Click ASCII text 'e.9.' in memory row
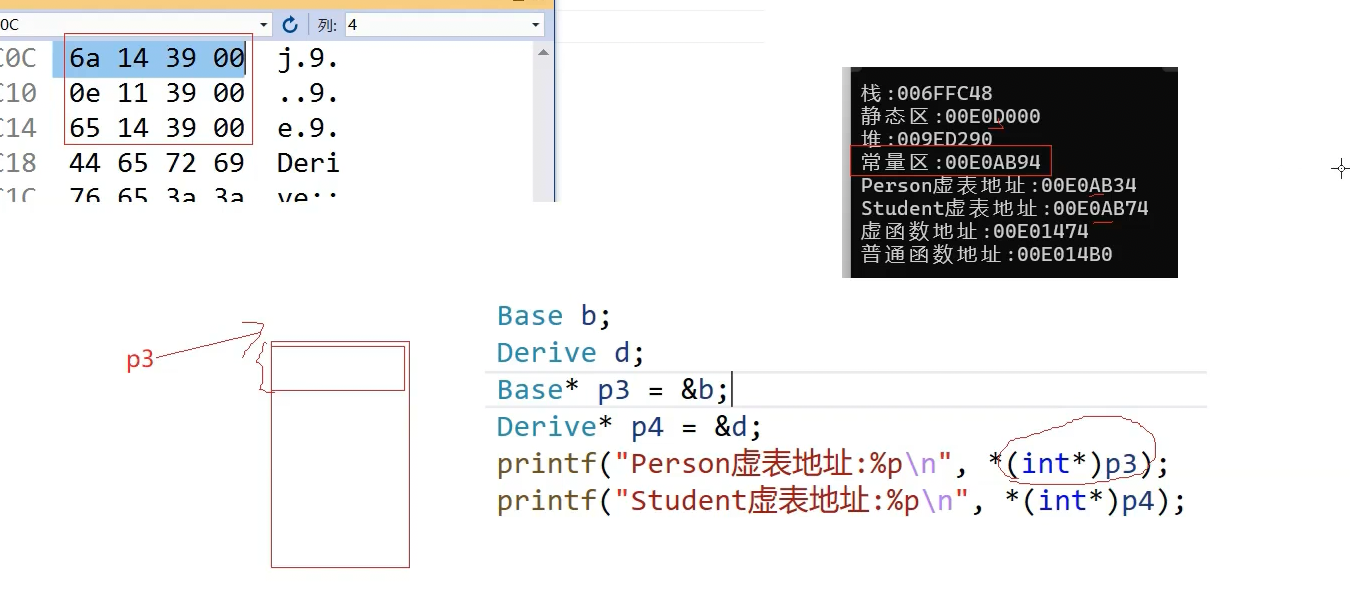Viewport: 1350px width, 605px height. pyautogui.click(x=308, y=128)
